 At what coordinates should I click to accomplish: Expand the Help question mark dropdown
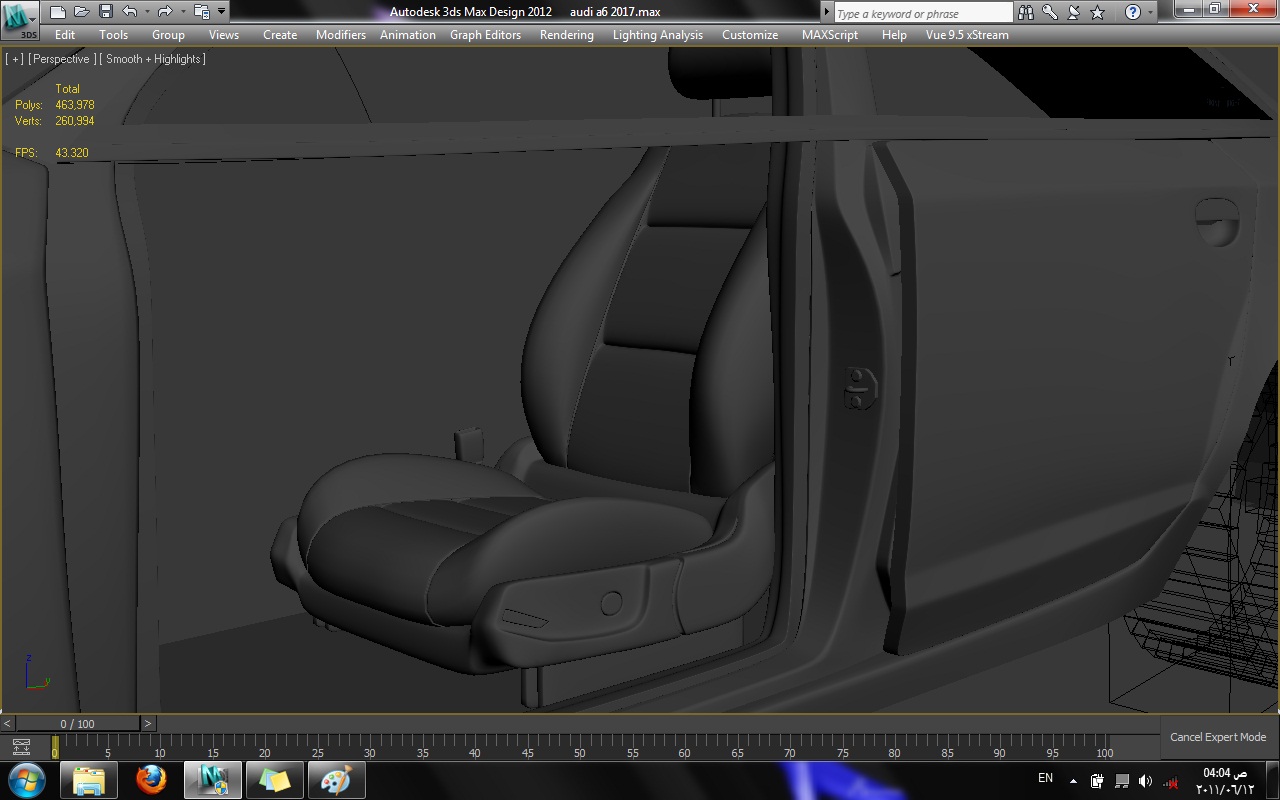tap(1150, 12)
